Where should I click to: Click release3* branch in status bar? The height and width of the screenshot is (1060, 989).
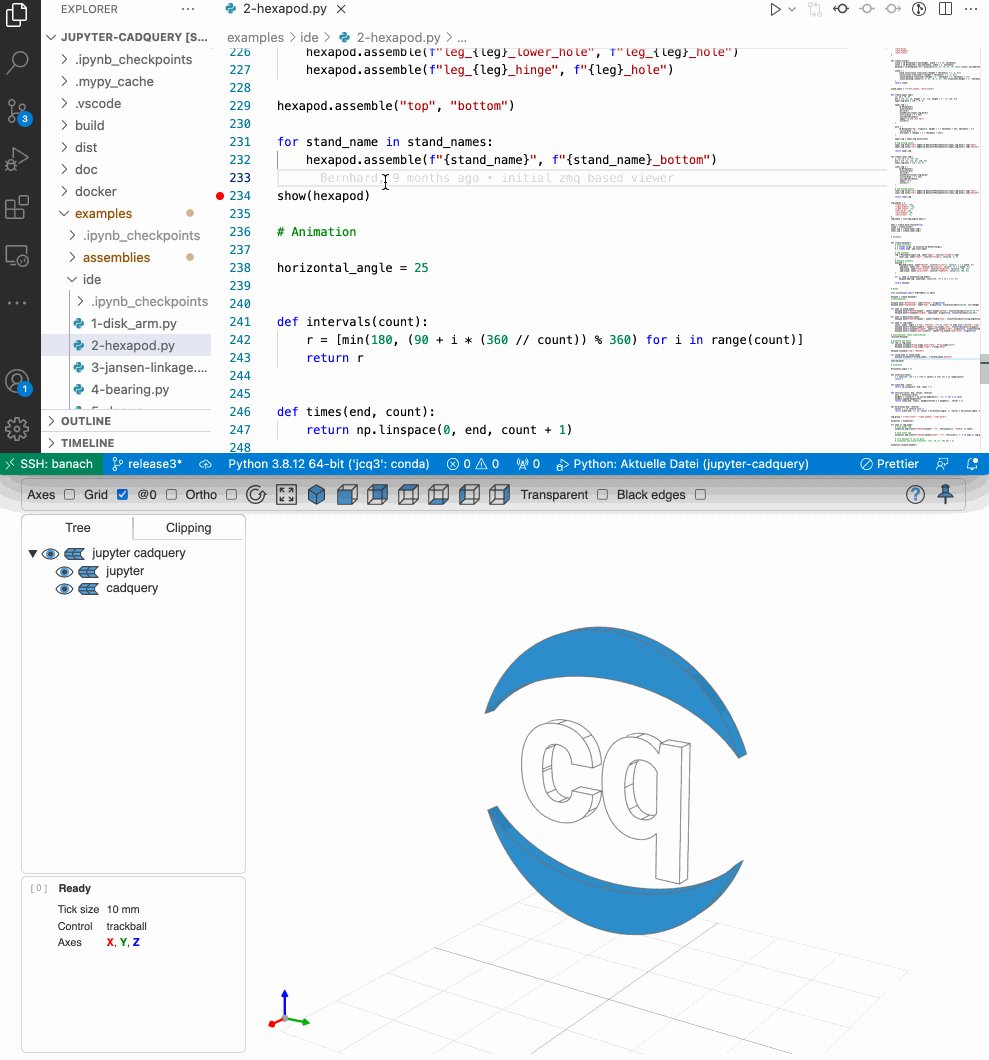click(x=147, y=464)
